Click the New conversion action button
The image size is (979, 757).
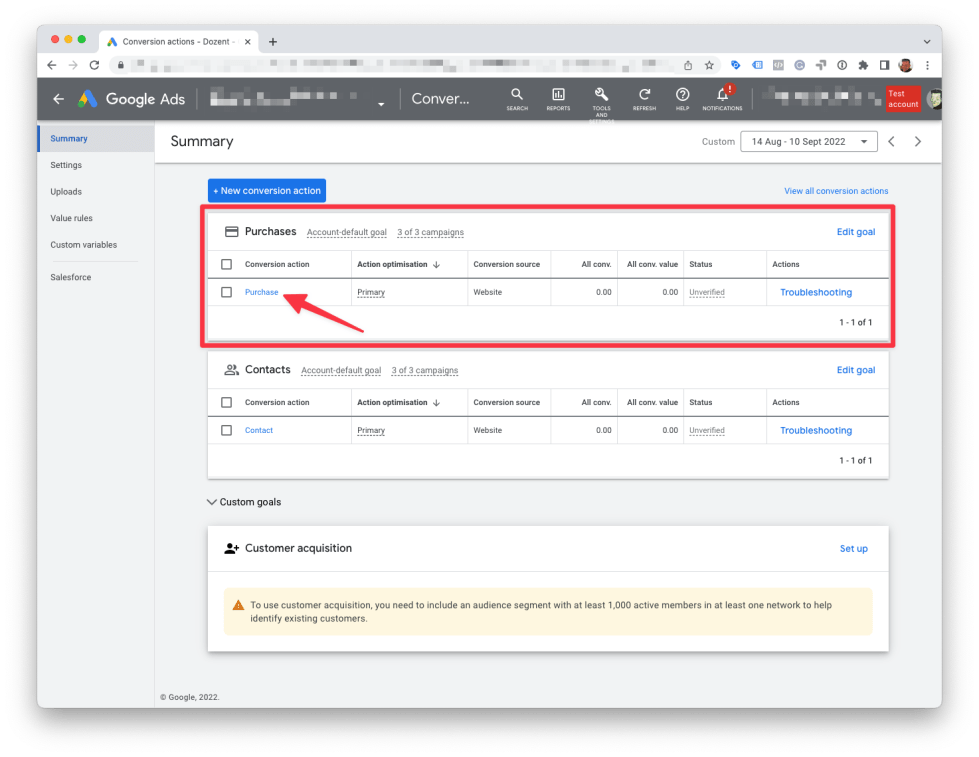[x=267, y=191]
